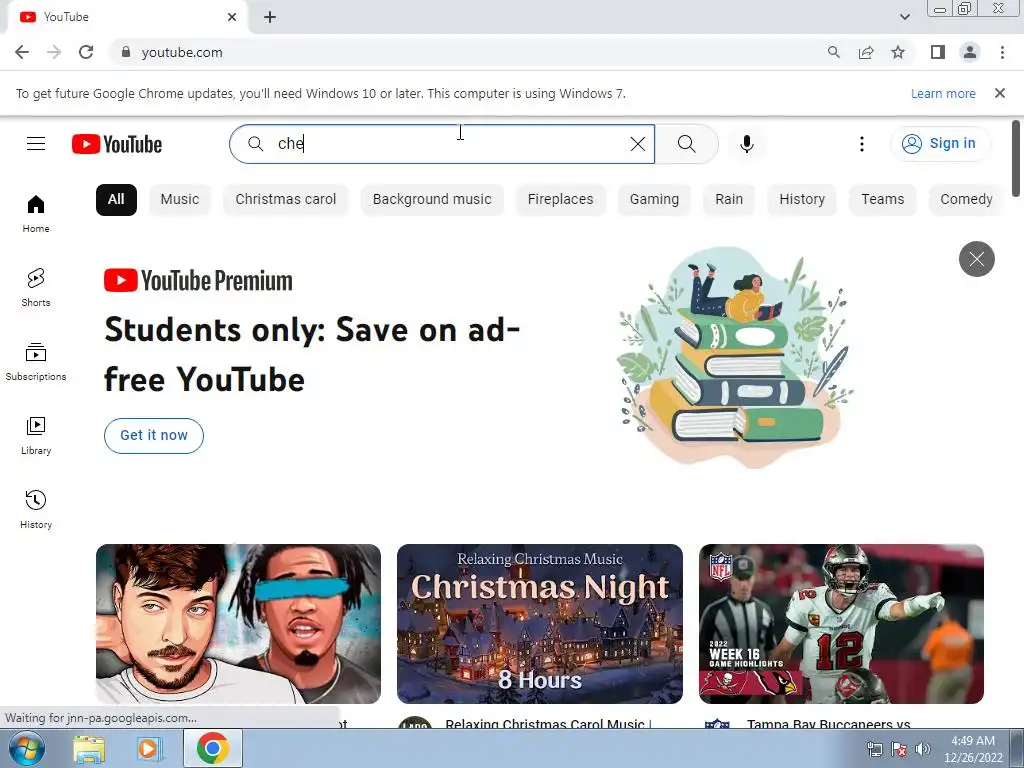Share this page icon

[x=866, y=52]
